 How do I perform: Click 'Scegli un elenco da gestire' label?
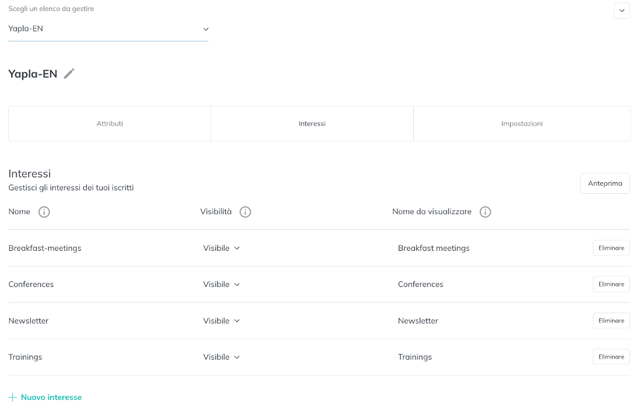pos(51,9)
